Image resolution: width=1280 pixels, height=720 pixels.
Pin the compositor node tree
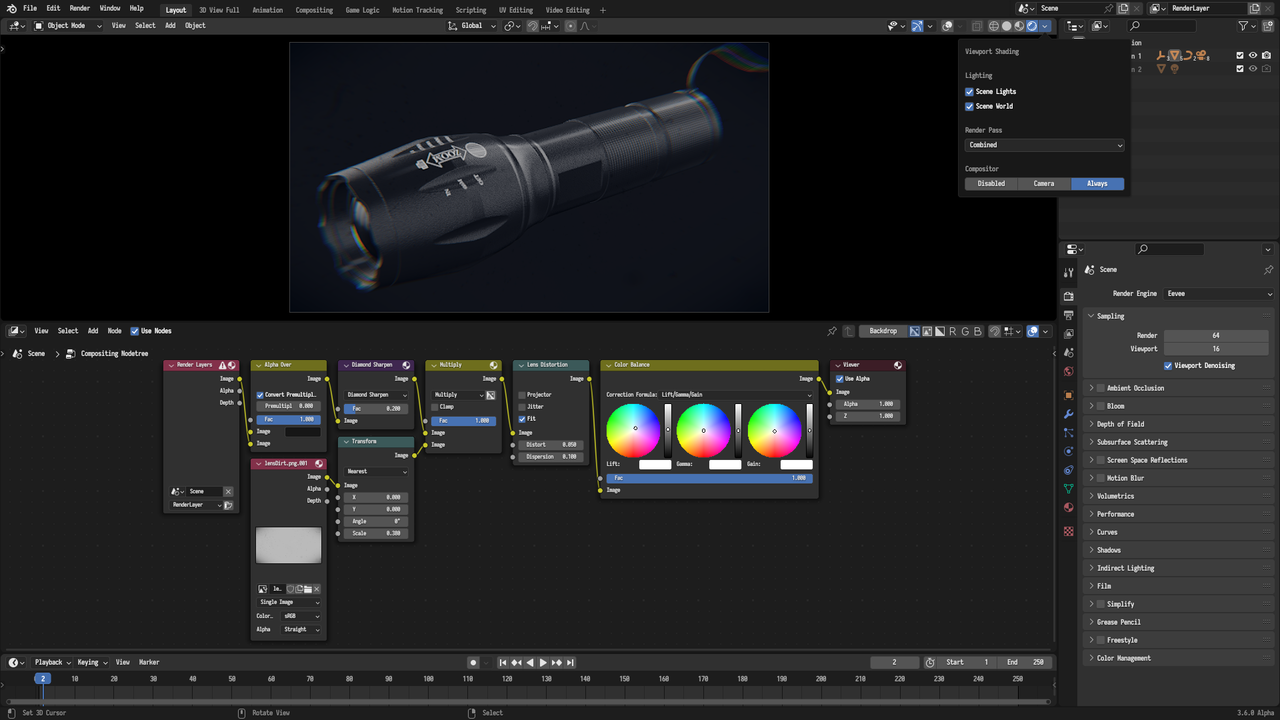(832, 331)
